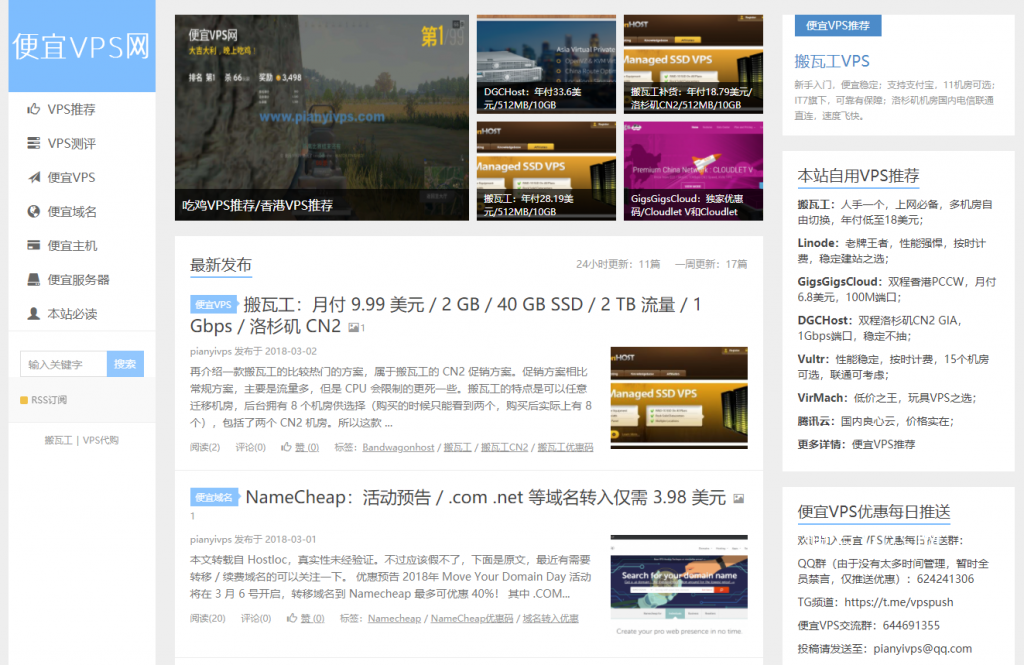Open the DGCHost 年付33.6美元 thumbnail
1024x665 pixels.
546,65
